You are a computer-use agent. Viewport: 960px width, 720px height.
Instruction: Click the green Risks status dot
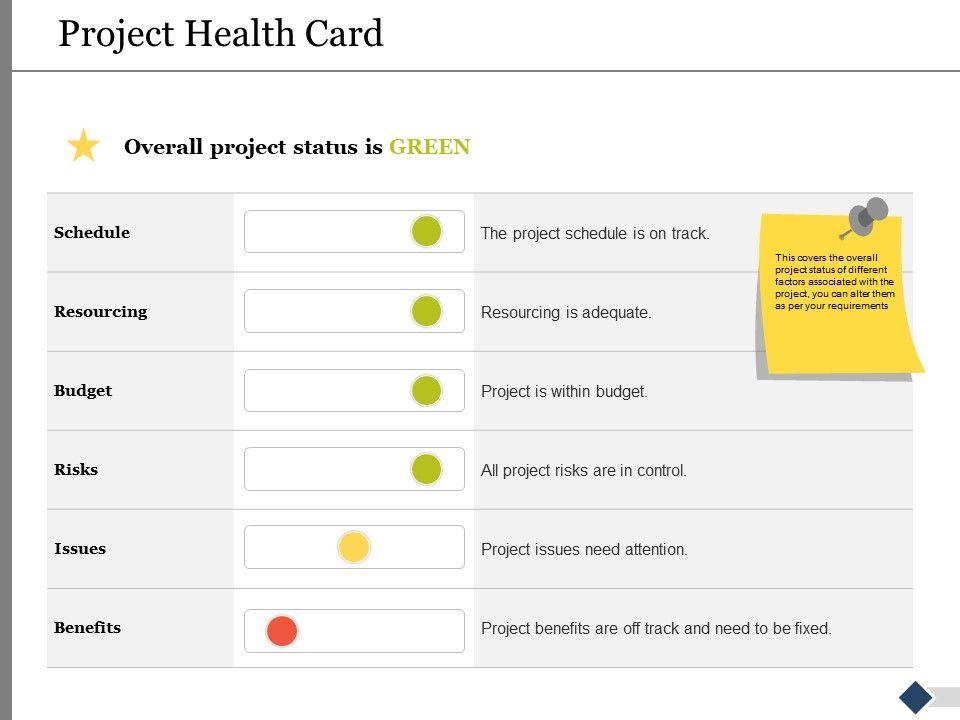427,469
